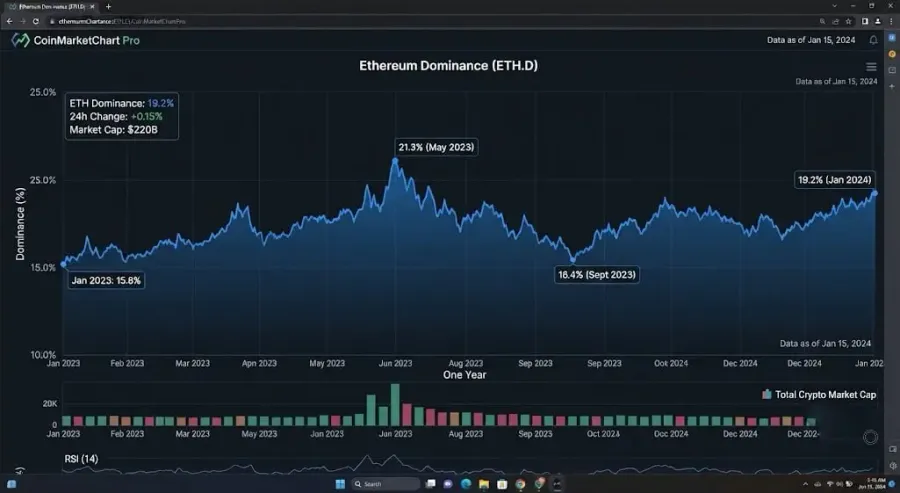
Task: Open the browser profile icon
Action: [x=878, y=21]
